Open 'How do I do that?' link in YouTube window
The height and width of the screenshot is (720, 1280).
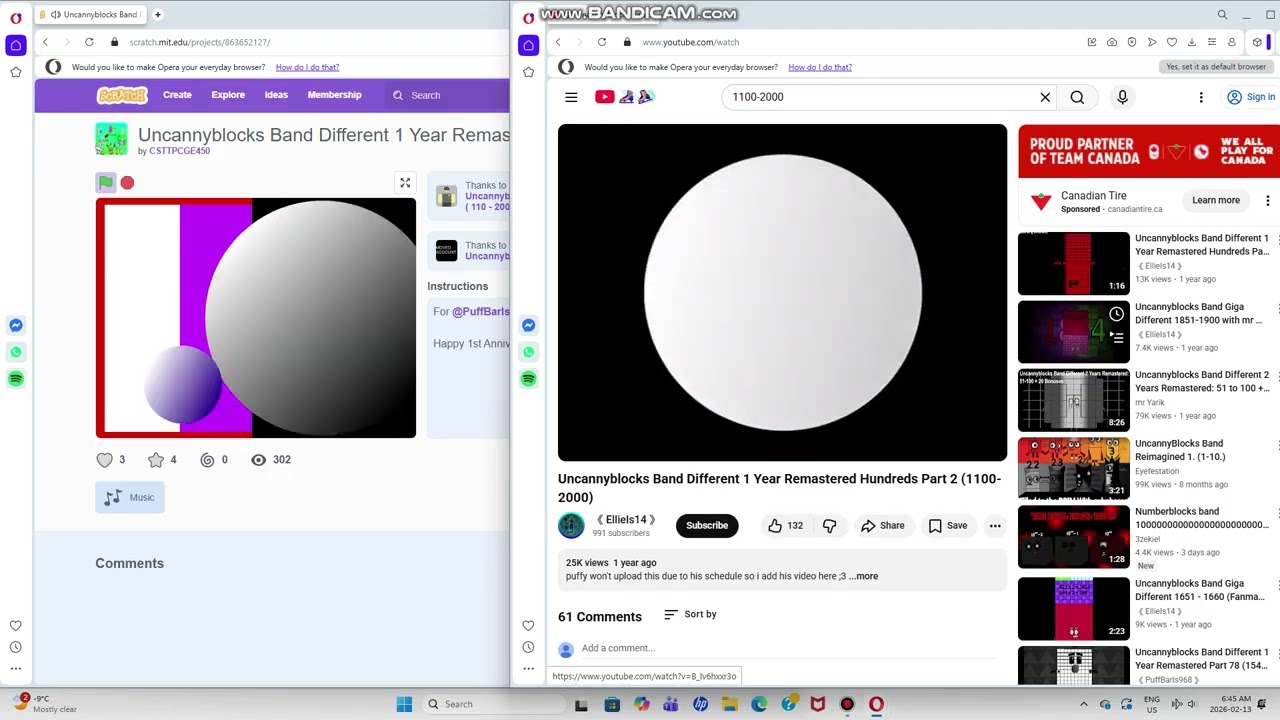pyautogui.click(x=820, y=67)
